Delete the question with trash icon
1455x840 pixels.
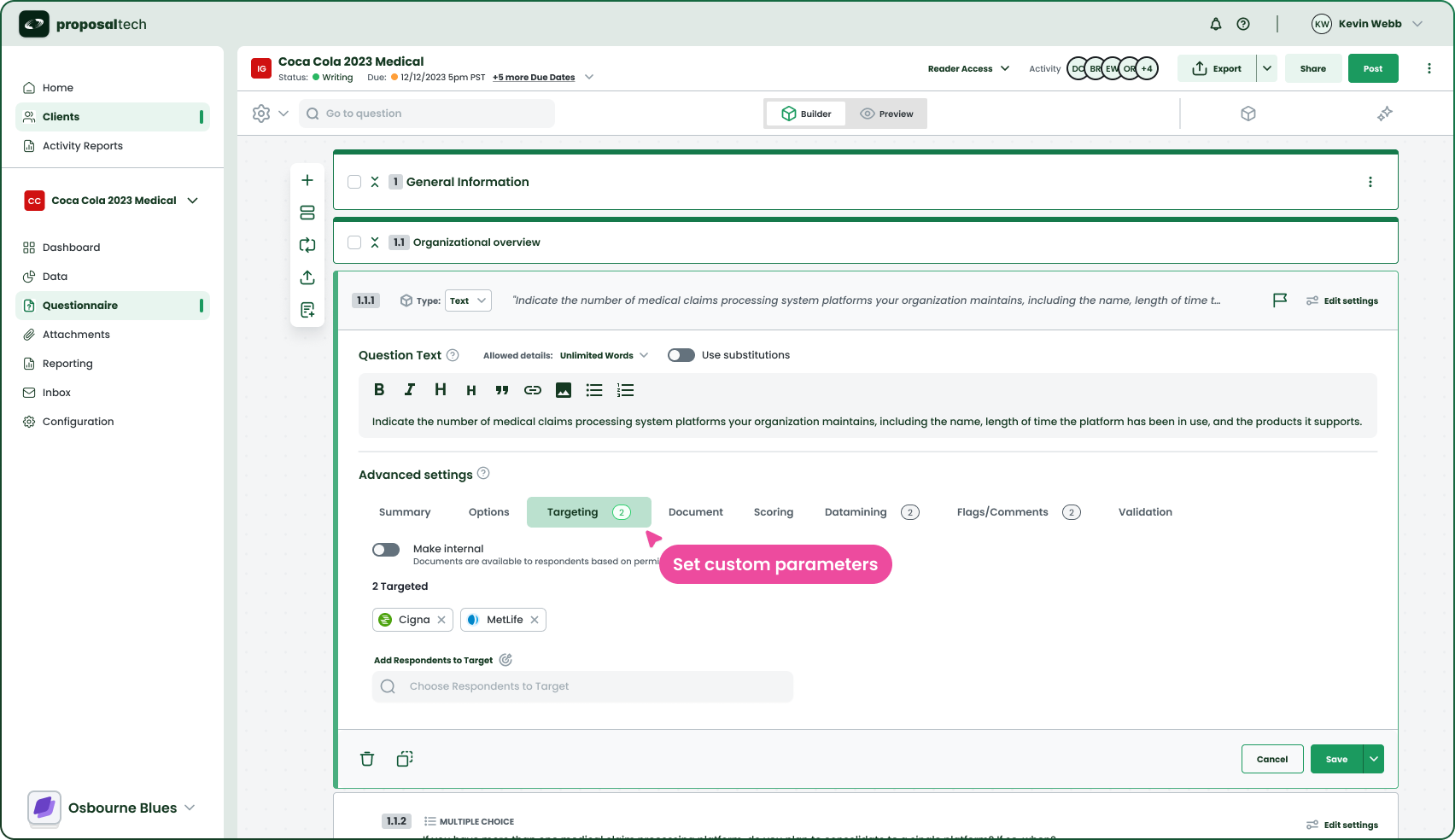click(367, 759)
